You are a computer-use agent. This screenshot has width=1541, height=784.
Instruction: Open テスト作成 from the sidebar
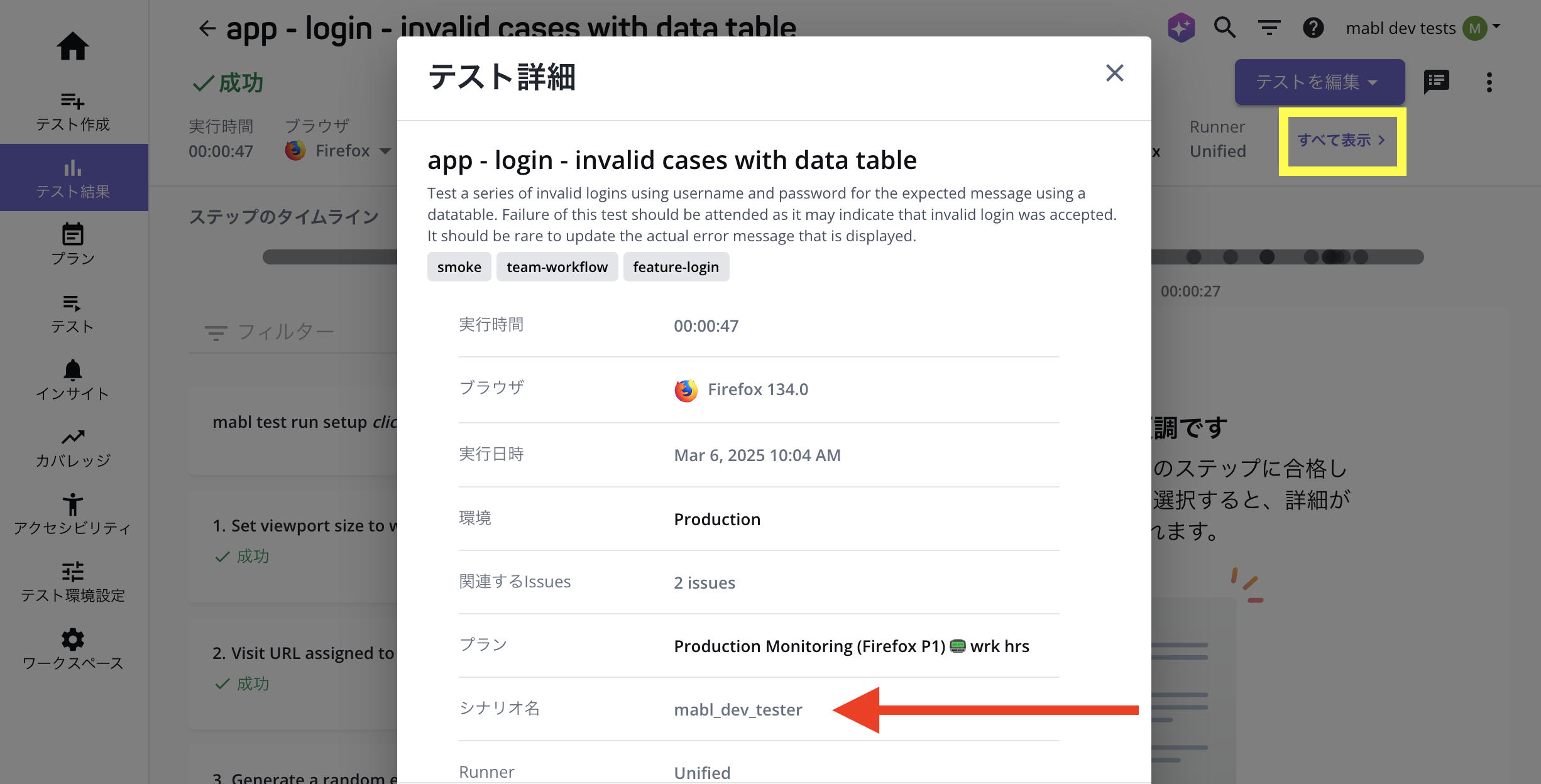[x=73, y=112]
